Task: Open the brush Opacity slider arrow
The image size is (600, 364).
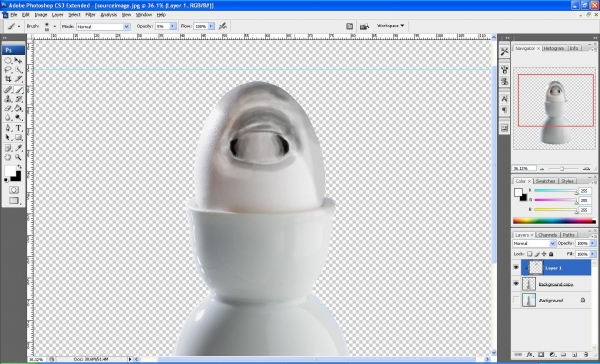Action: point(173,26)
